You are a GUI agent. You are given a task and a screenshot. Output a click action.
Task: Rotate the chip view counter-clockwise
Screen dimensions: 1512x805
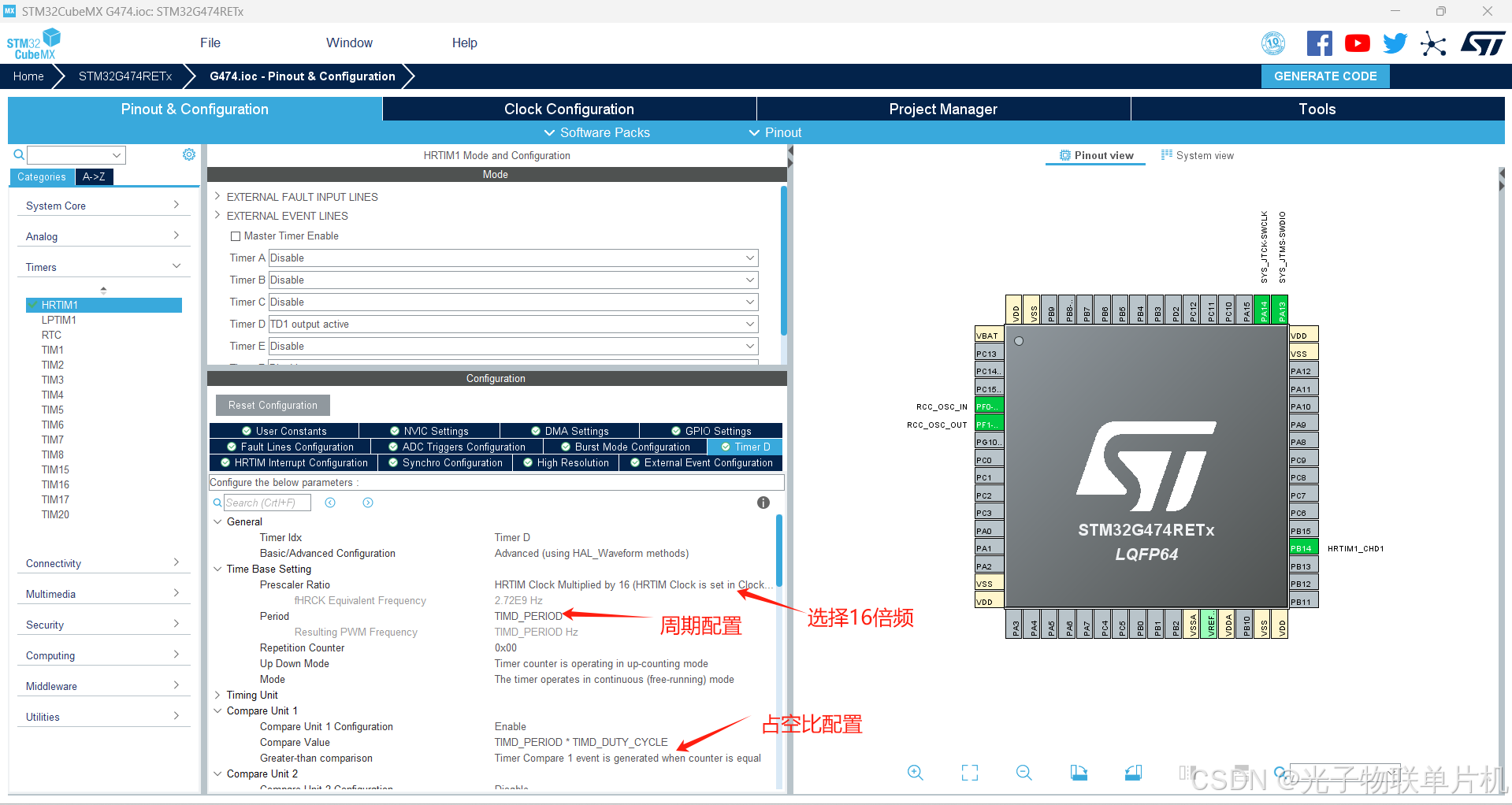pos(1133,773)
